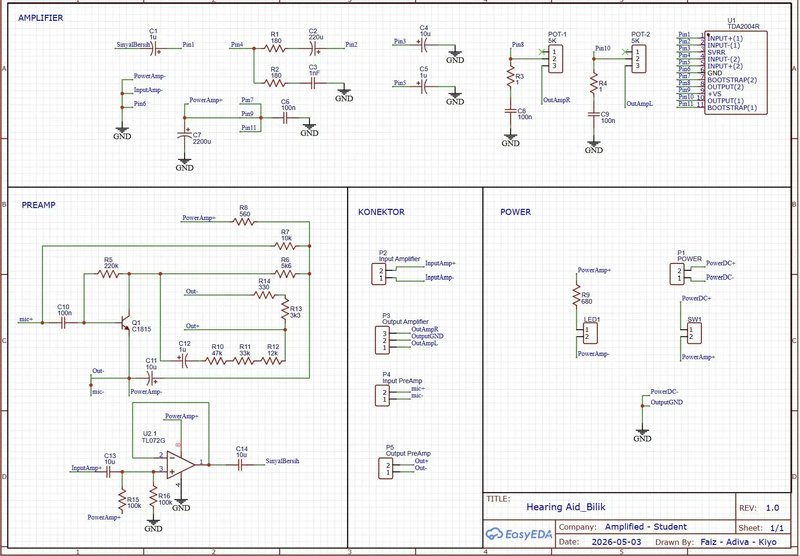Select resistor R15 100k symbol
Screen dimensions: 800x556
[x=122, y=499]
